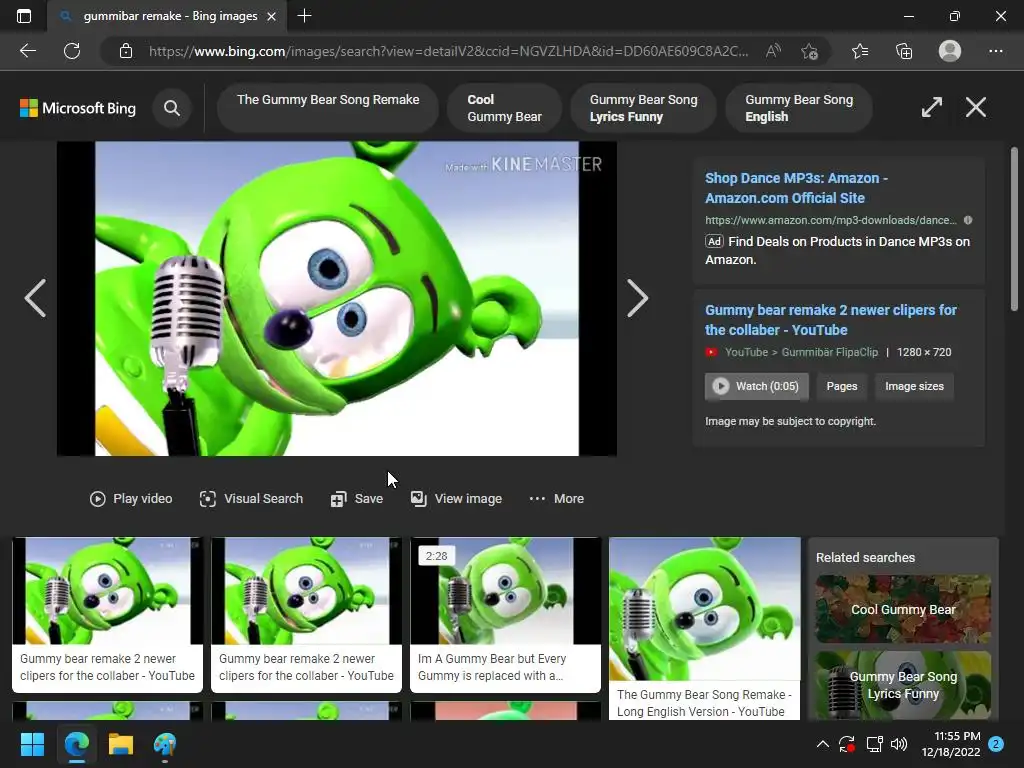Open The Gummy Bear Song Remake Long English thumbnail
This screenshot has width=1024, height=768.
(704, 628)
